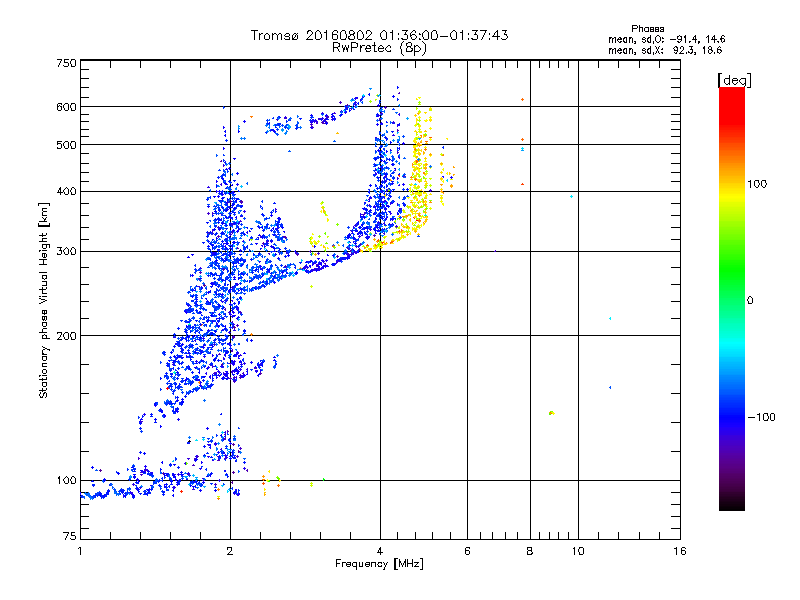Image resolution: width=800 pixels, height=600 pixels.
Task: Click the y-axis tick label '200'
Action: click(x=66, y=336)
